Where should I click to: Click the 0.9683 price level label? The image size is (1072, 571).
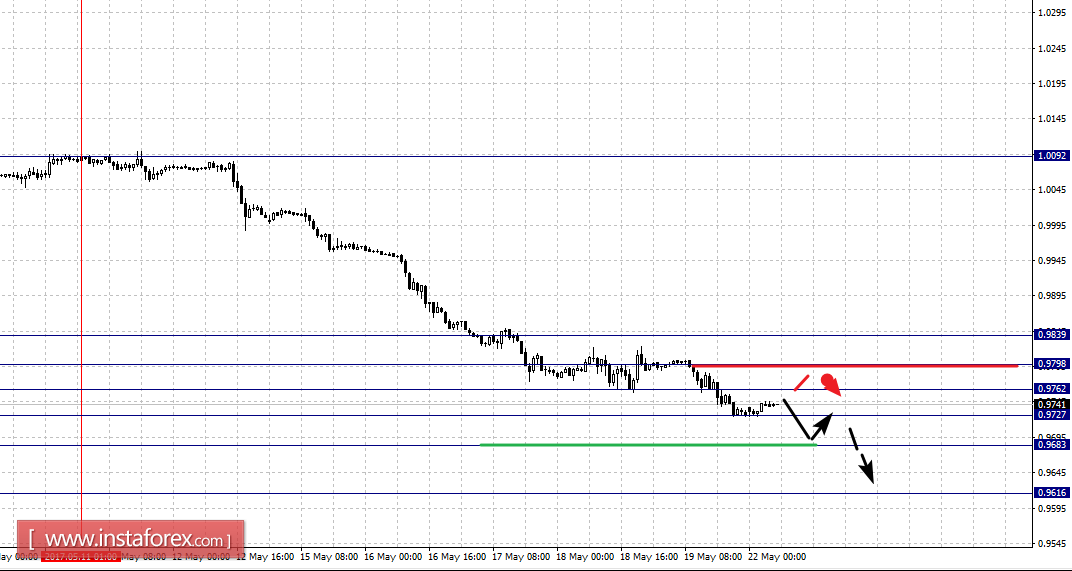pyautogui.click(x=1051, y=445)
